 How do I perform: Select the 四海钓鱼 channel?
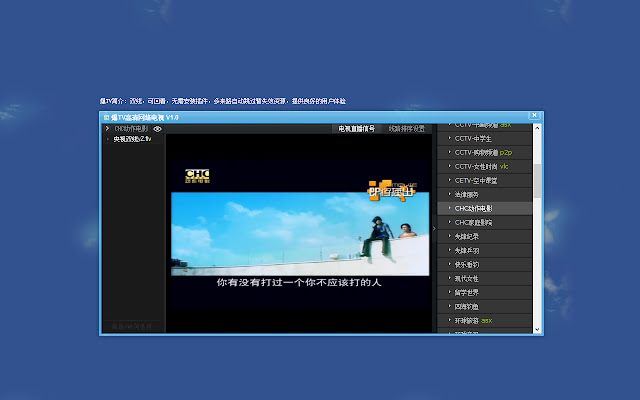[484, 307]
